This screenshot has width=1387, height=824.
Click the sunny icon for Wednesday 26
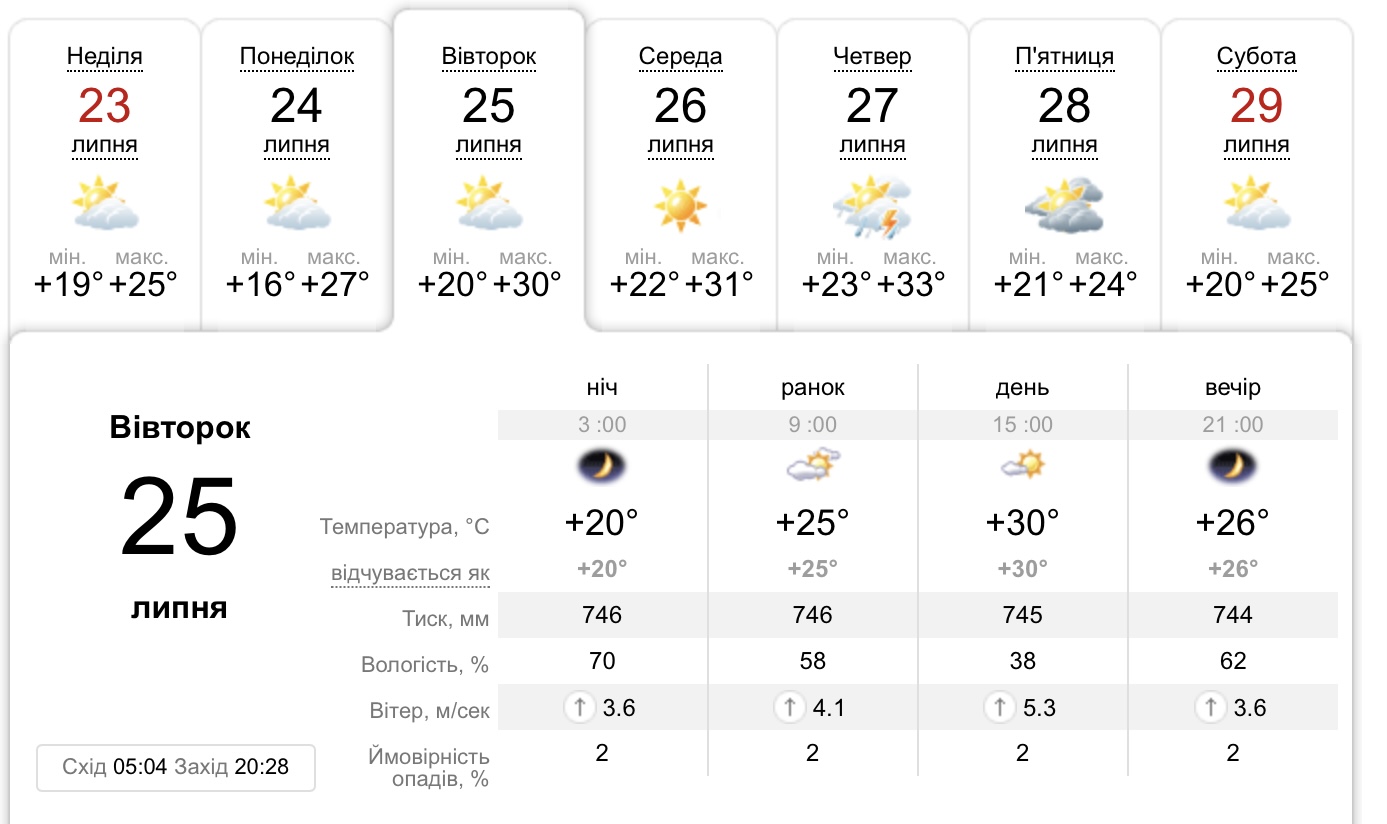tap(680, 204)
